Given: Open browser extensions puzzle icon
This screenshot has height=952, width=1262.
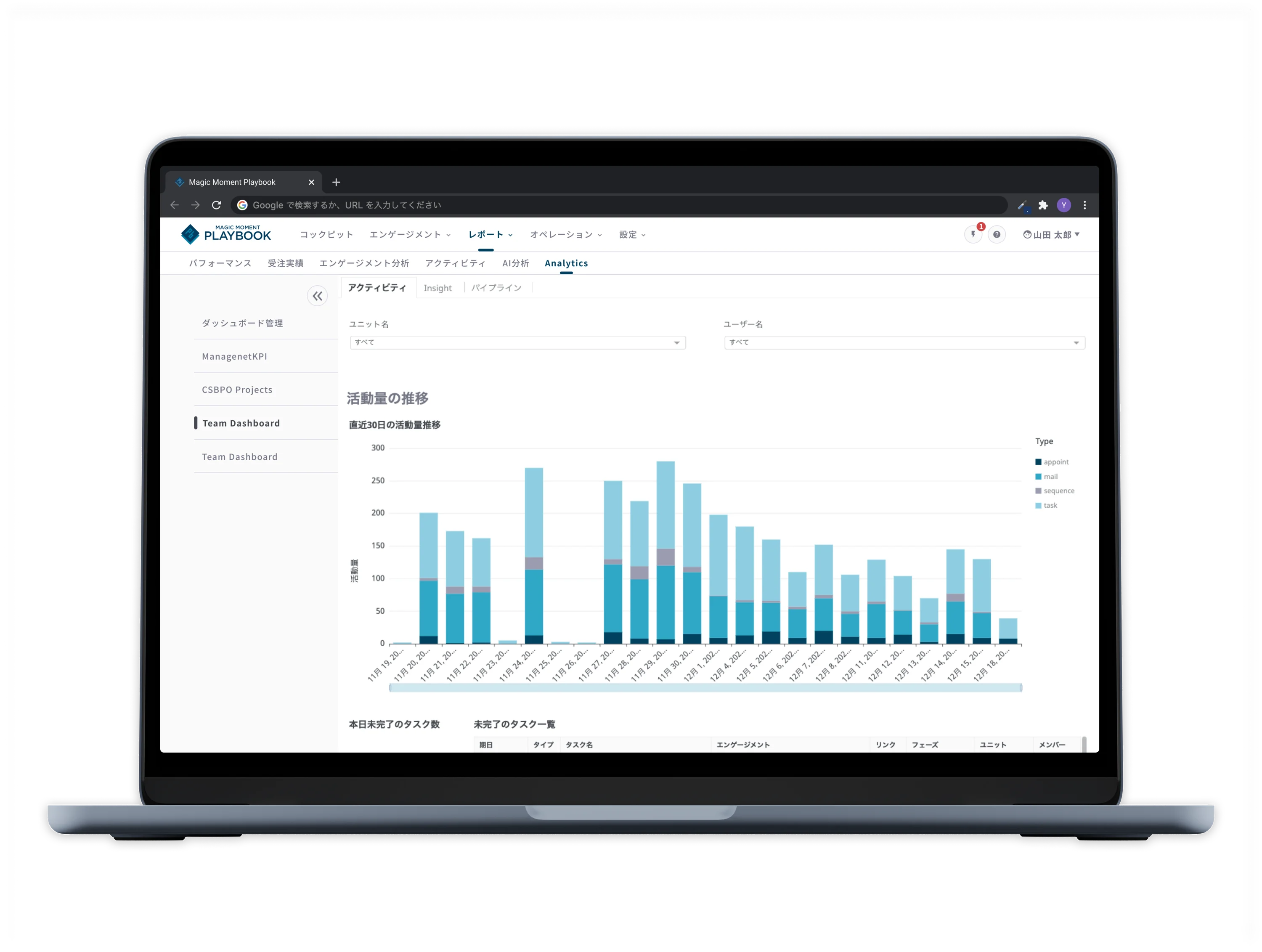Looking at the screenshot, I should [1043, 205].
